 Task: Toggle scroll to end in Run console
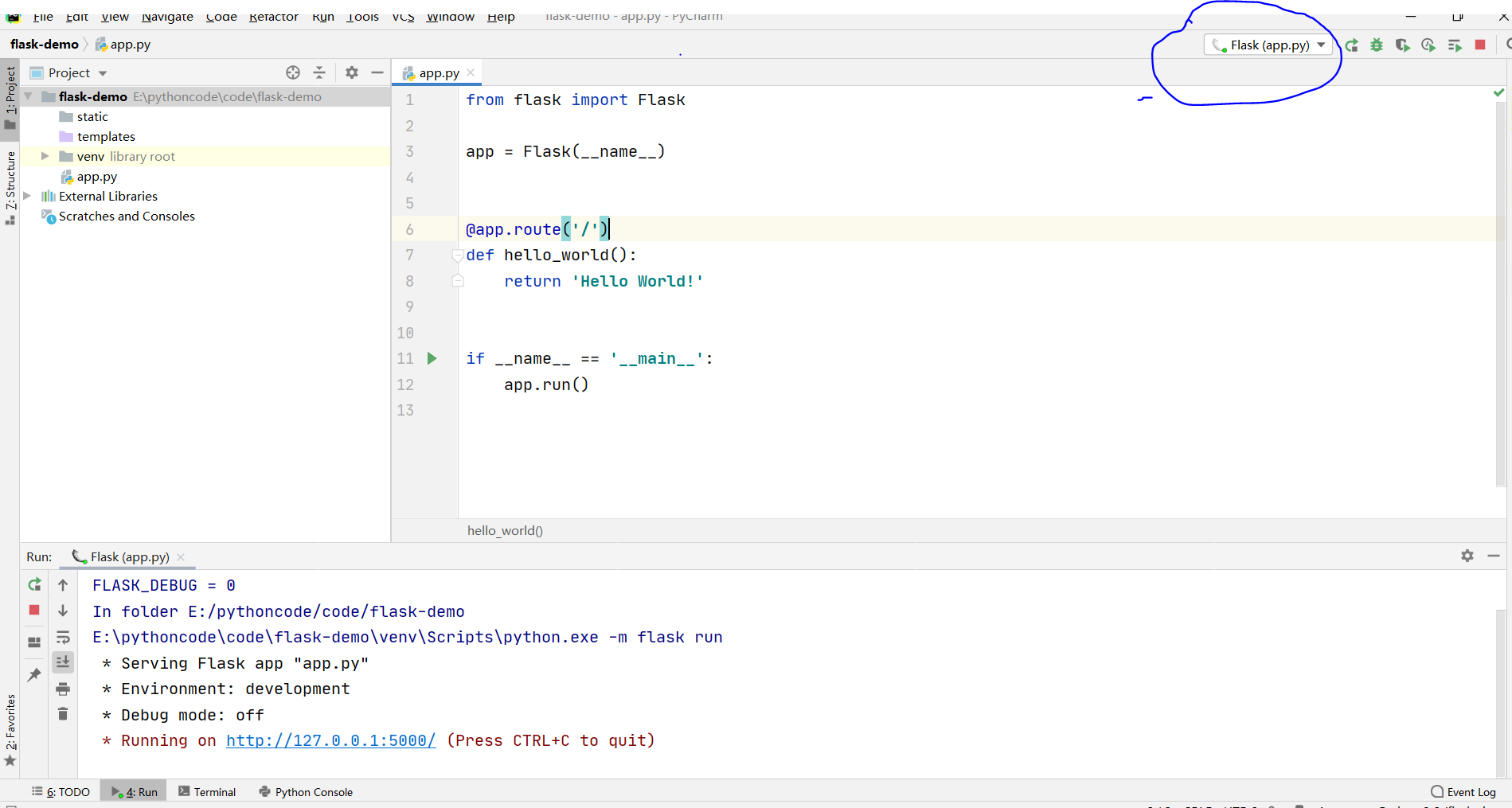(63, 662)
